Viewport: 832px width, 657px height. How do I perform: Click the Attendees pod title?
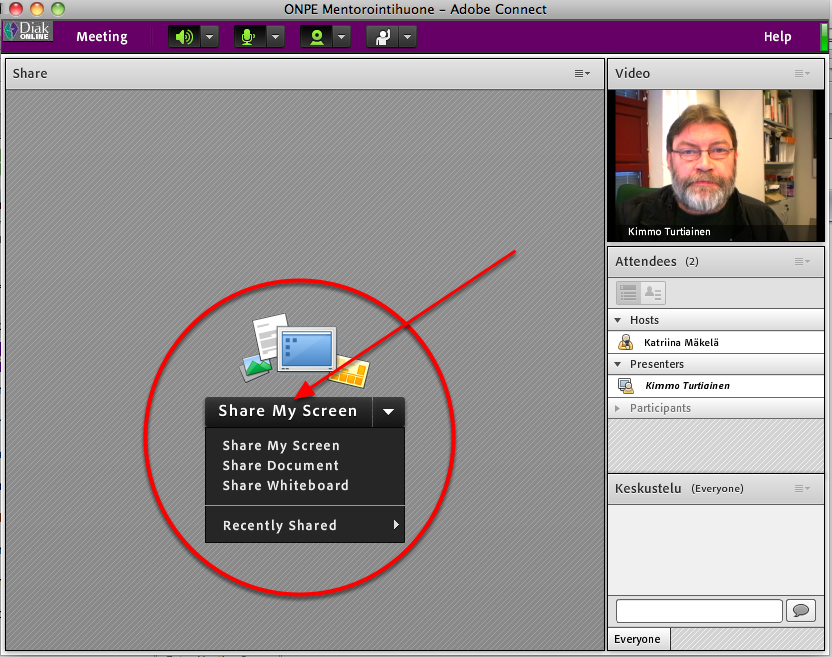coord(646,262)
